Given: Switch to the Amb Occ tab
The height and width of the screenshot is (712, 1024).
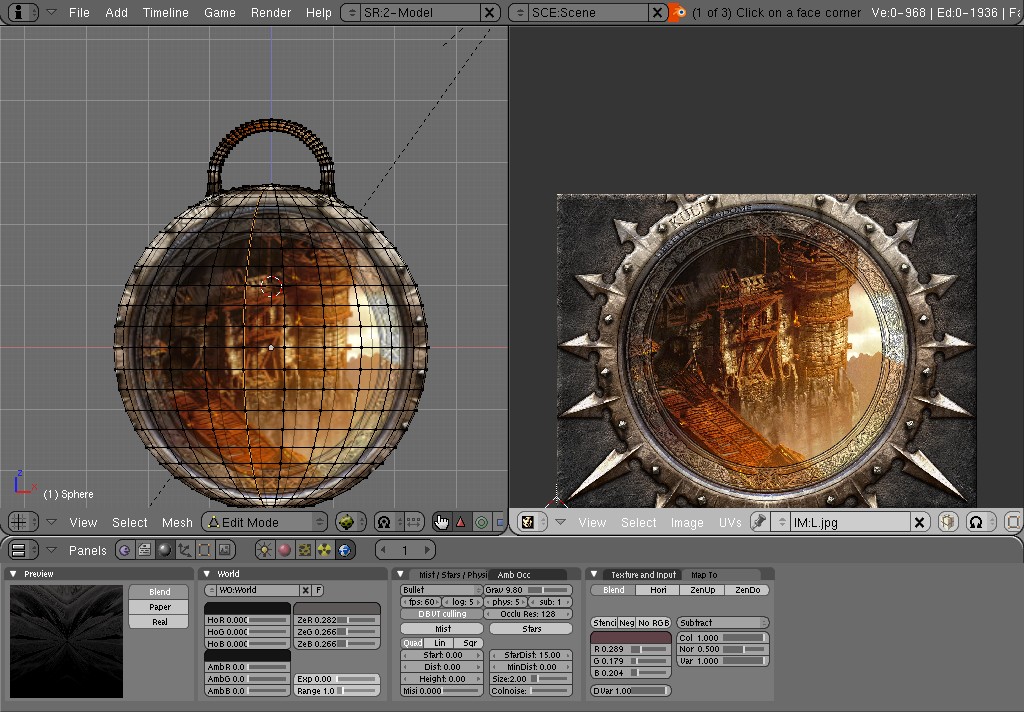Looking at the screenshot, I should (x=526, y=574).
